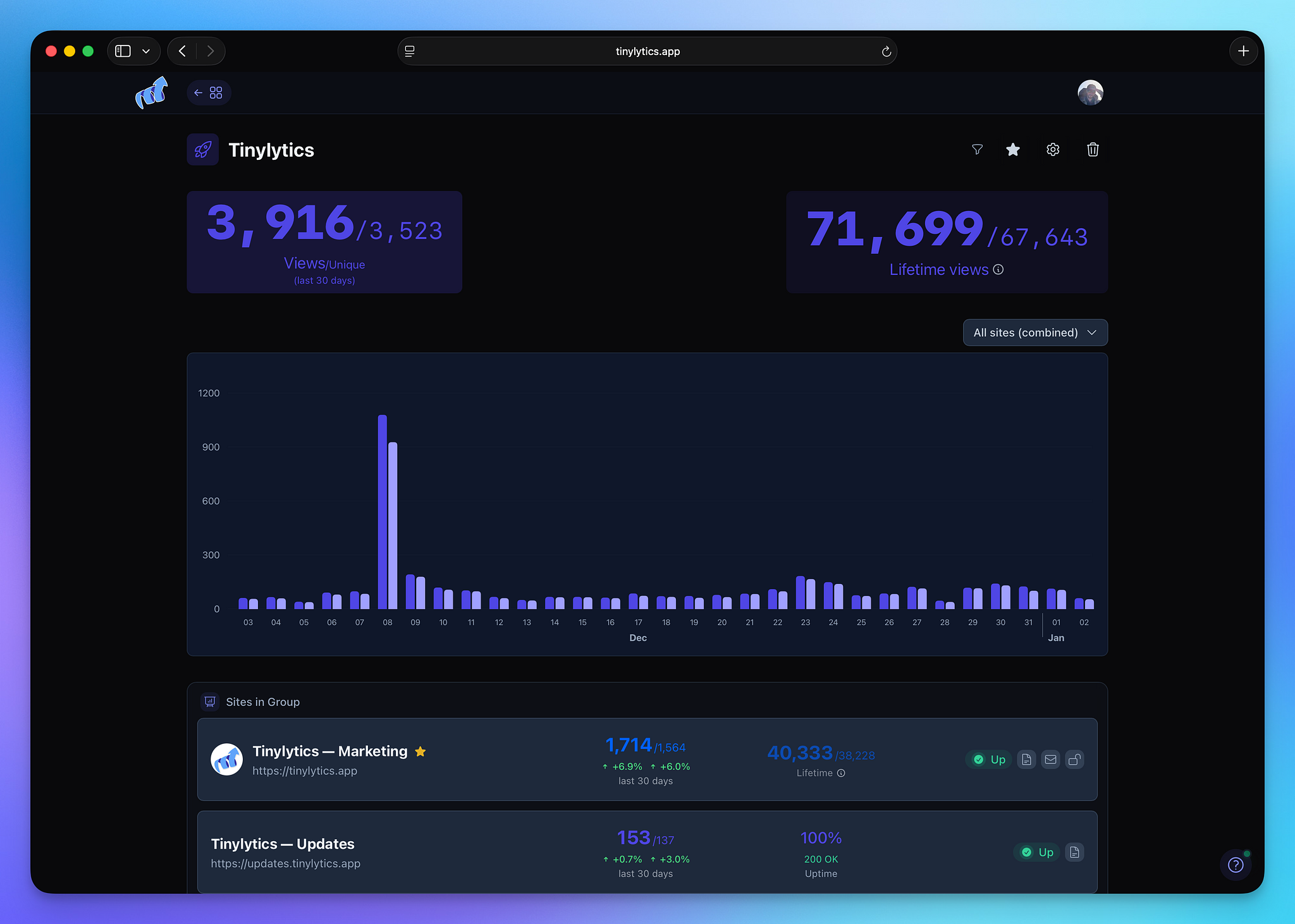The image size is (1295, 924).
Task: Expand the browser sidebar chevron menu
Action: (146, 51)
